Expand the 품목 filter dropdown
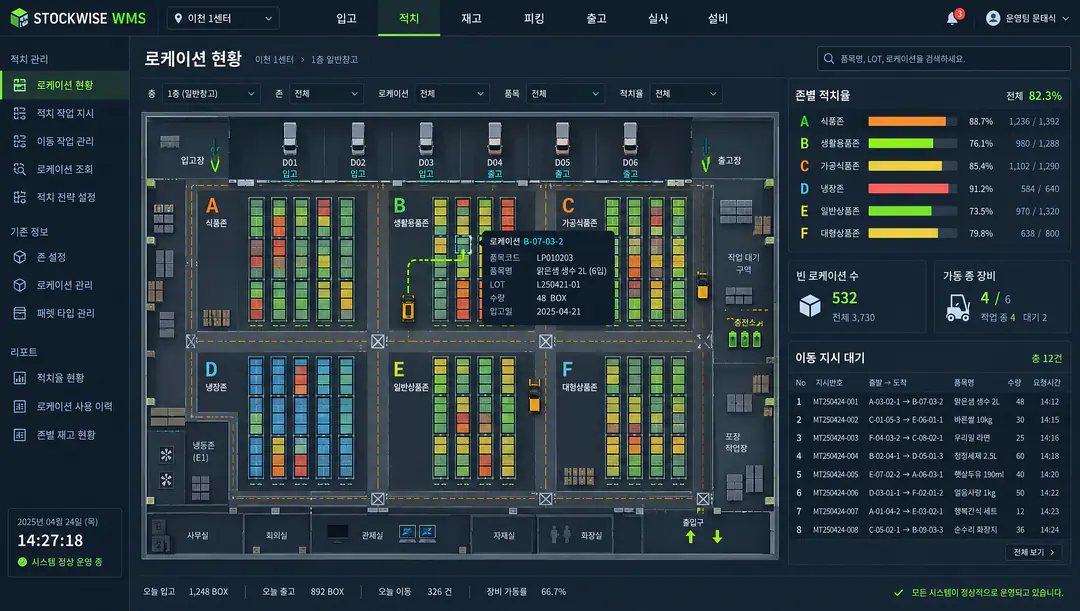This screenshot has height=611, width=1080. tap(564, 94)
